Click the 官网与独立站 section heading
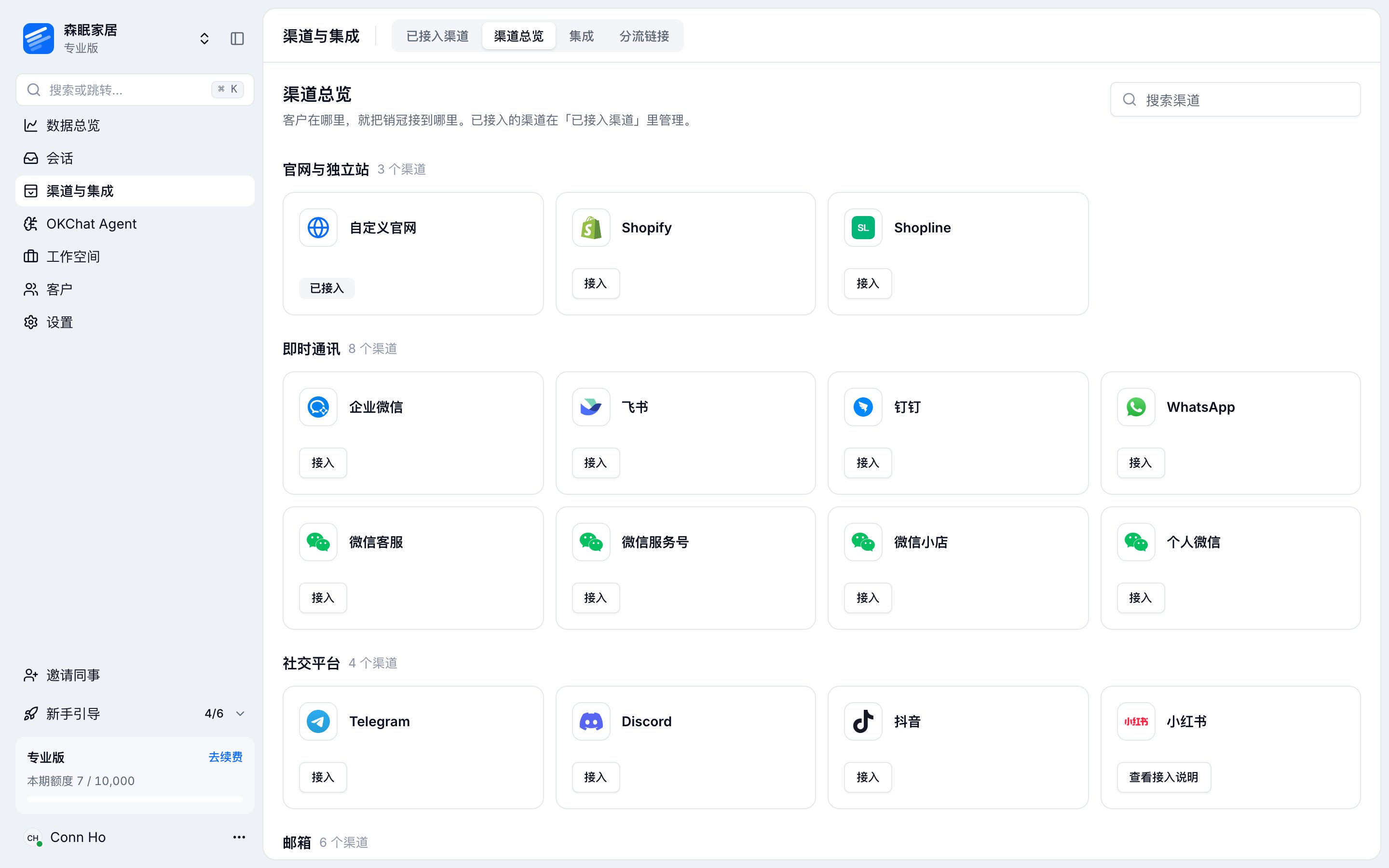 (x=326, y=170)
